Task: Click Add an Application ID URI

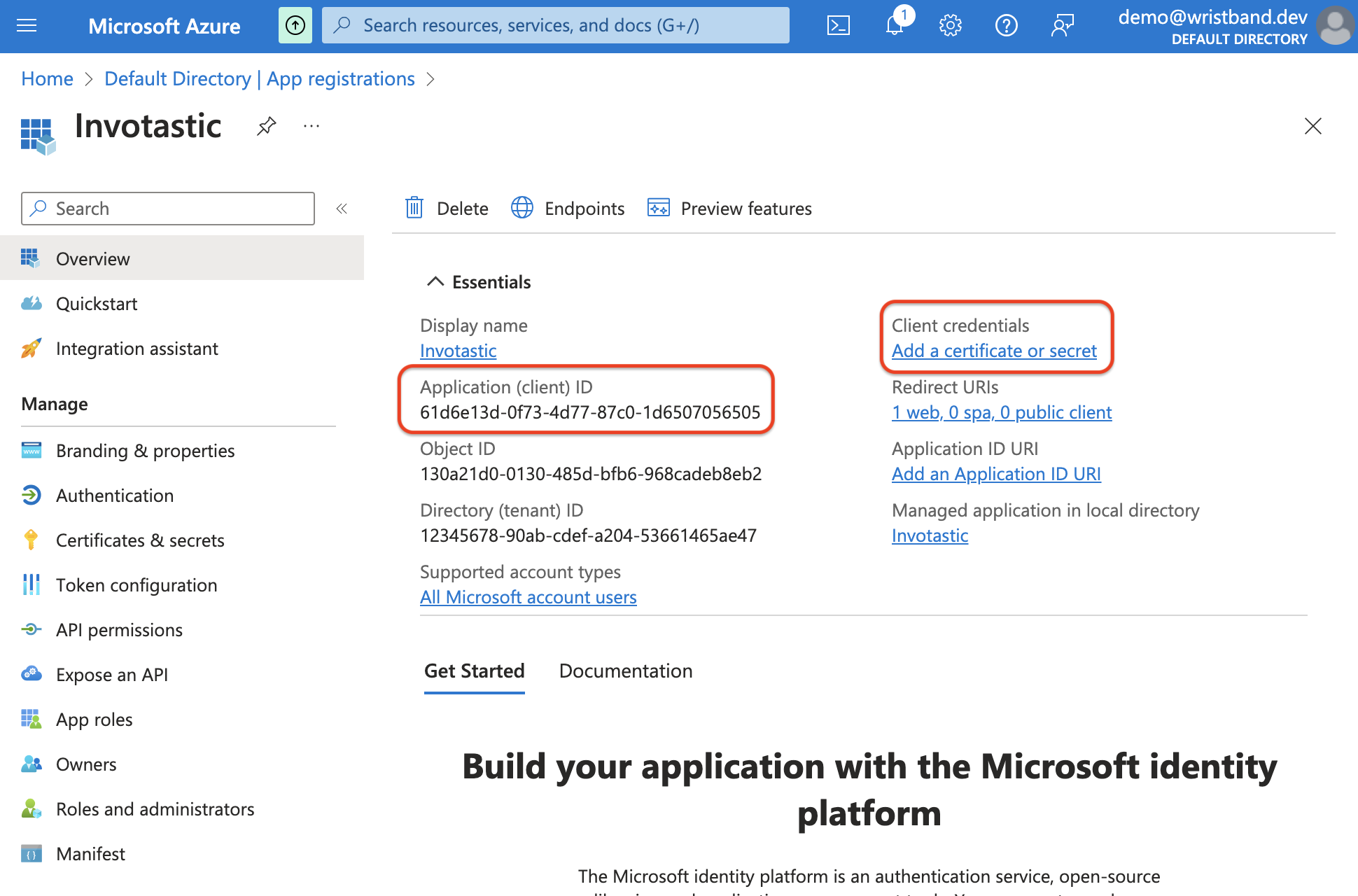Action: 996,474
